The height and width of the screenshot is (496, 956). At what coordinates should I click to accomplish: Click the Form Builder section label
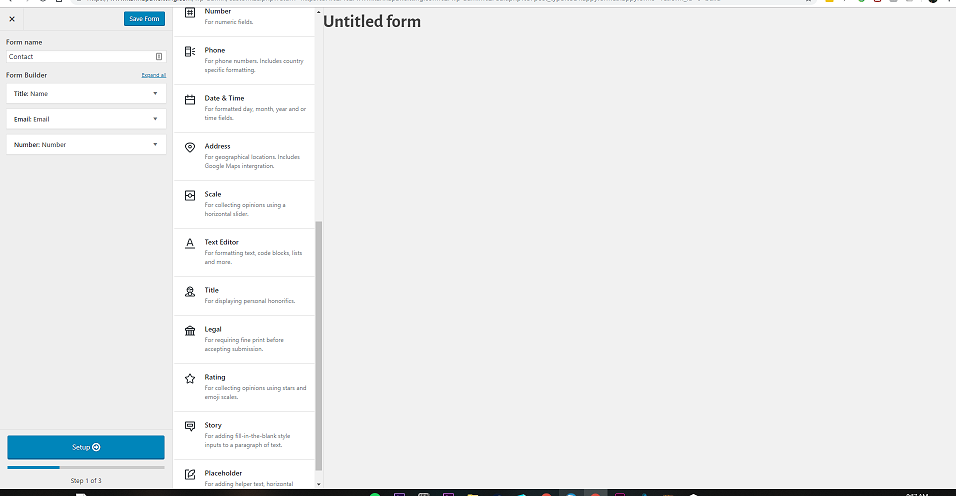coord(26,75)
